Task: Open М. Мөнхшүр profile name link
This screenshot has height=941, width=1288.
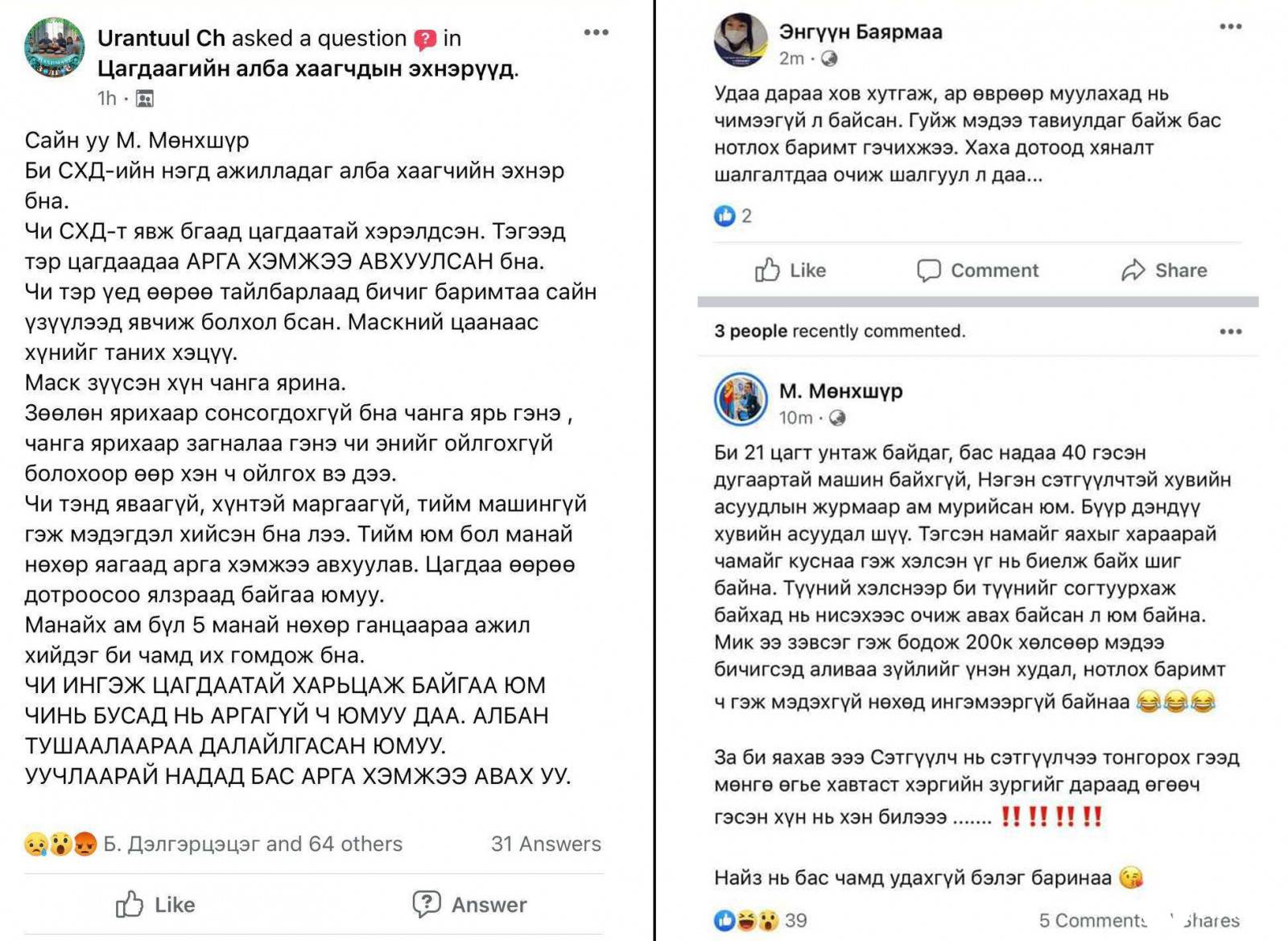Action: [840, 391]
